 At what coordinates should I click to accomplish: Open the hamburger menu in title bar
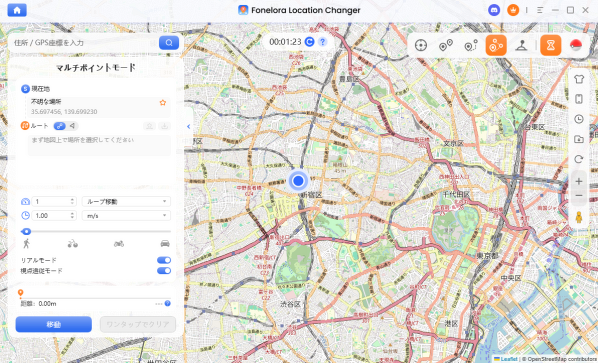coord(540,10)
